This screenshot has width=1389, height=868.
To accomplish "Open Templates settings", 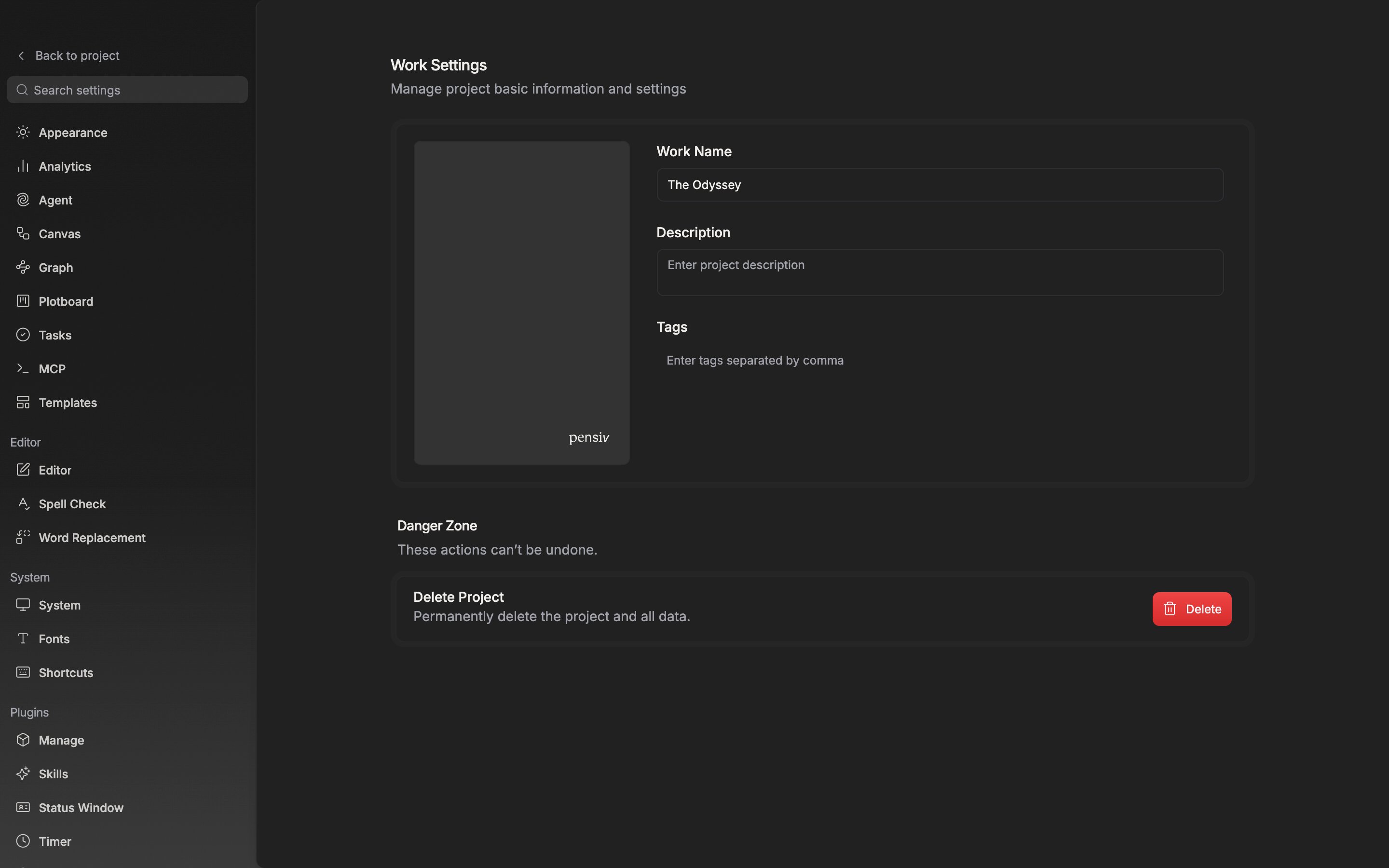I will coord(127,403).
